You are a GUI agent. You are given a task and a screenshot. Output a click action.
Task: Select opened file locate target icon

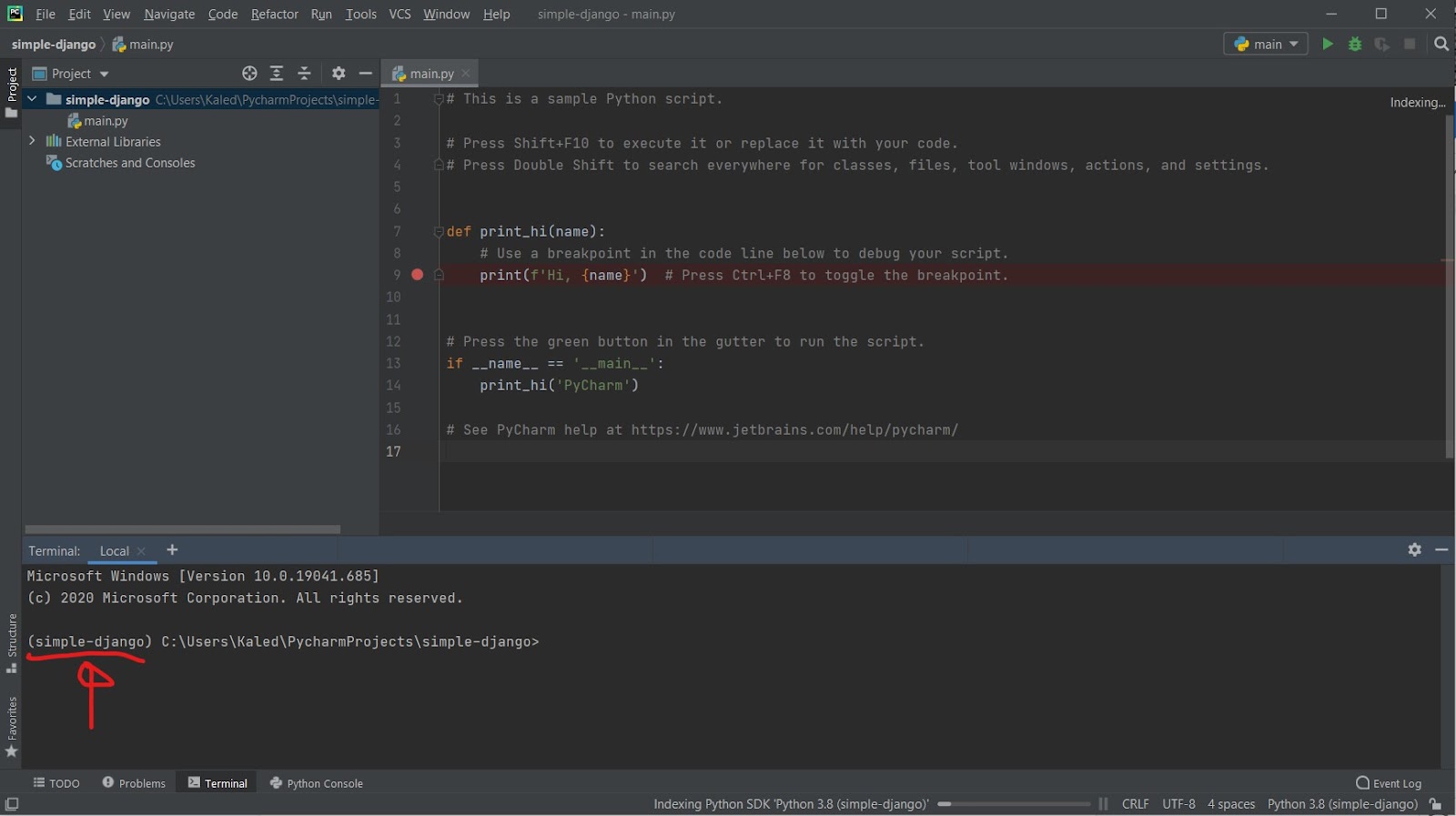point(249,74)
